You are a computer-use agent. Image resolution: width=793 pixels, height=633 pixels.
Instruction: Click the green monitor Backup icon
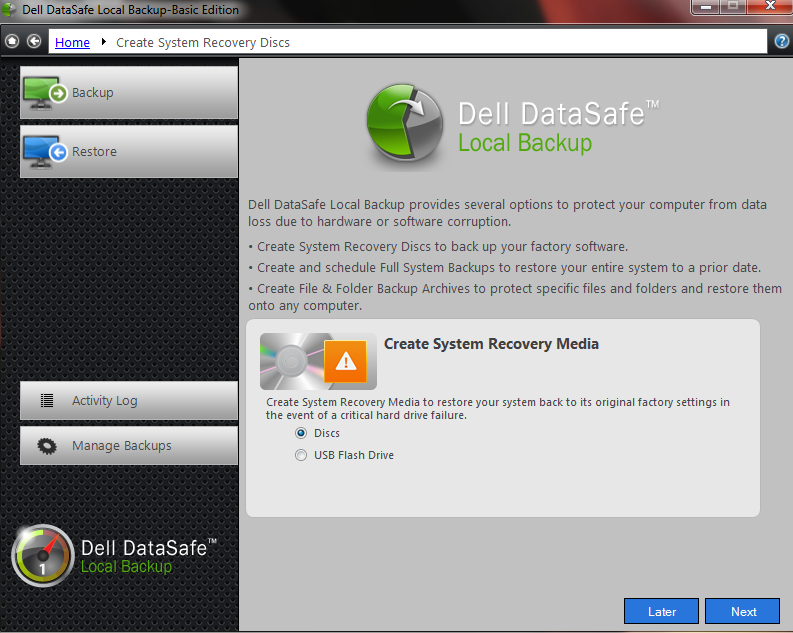(x=45, y=93)
